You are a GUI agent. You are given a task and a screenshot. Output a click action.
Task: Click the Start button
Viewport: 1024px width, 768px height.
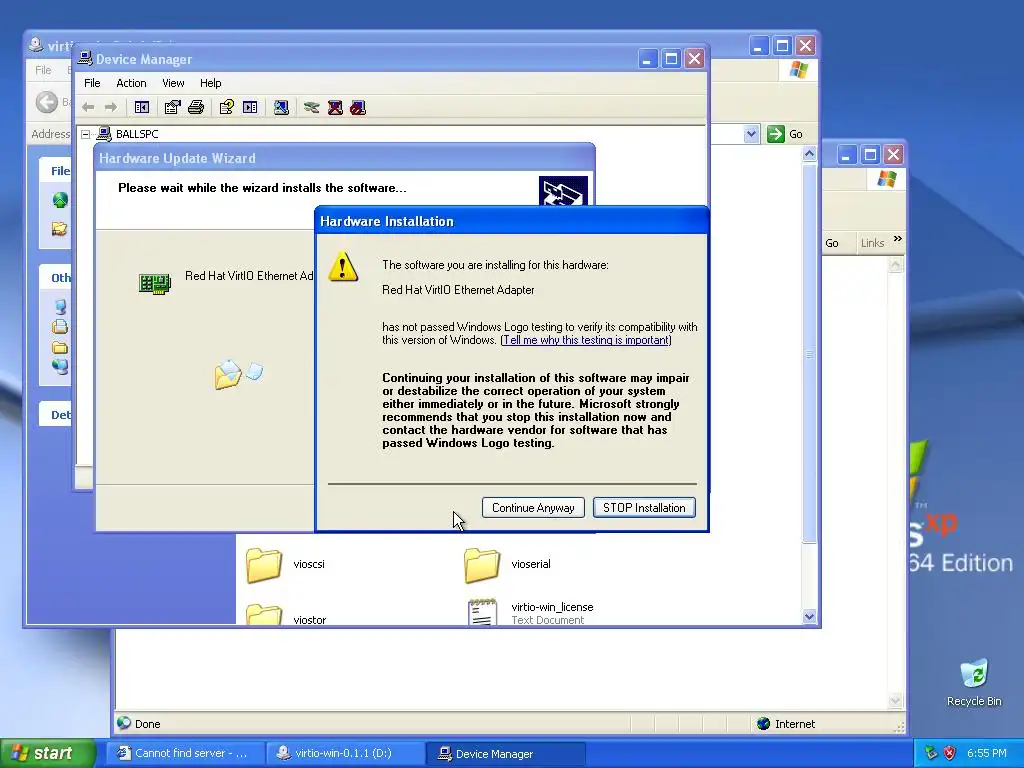click(48, 753)
